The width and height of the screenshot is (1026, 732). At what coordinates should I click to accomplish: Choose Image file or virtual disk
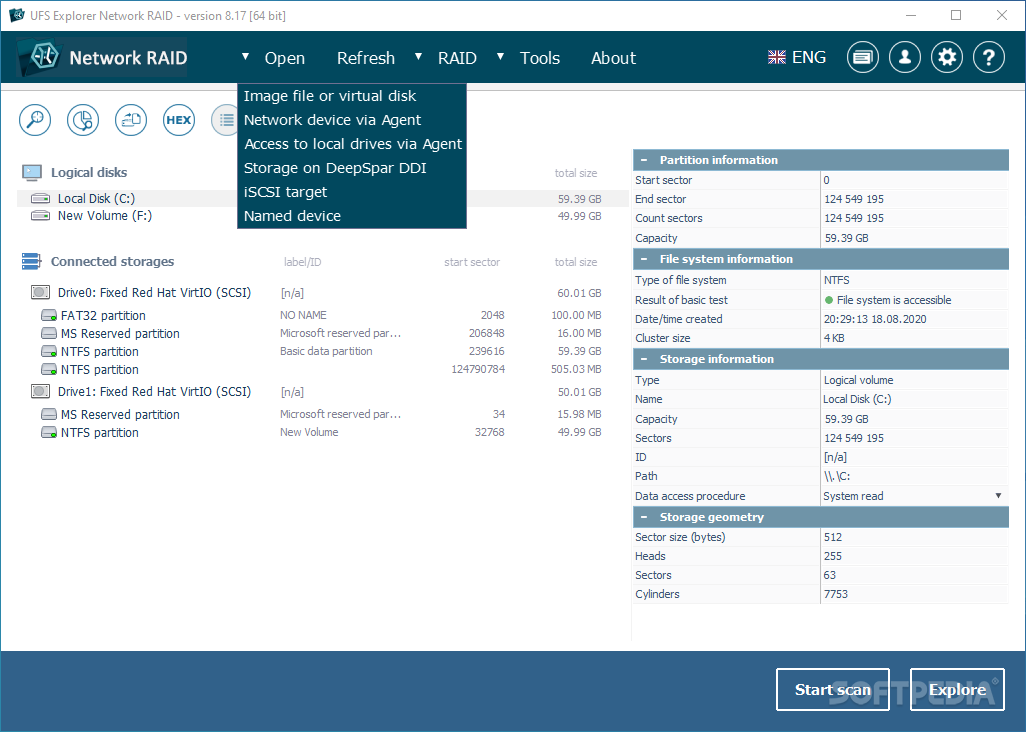[x=352, y=96]
